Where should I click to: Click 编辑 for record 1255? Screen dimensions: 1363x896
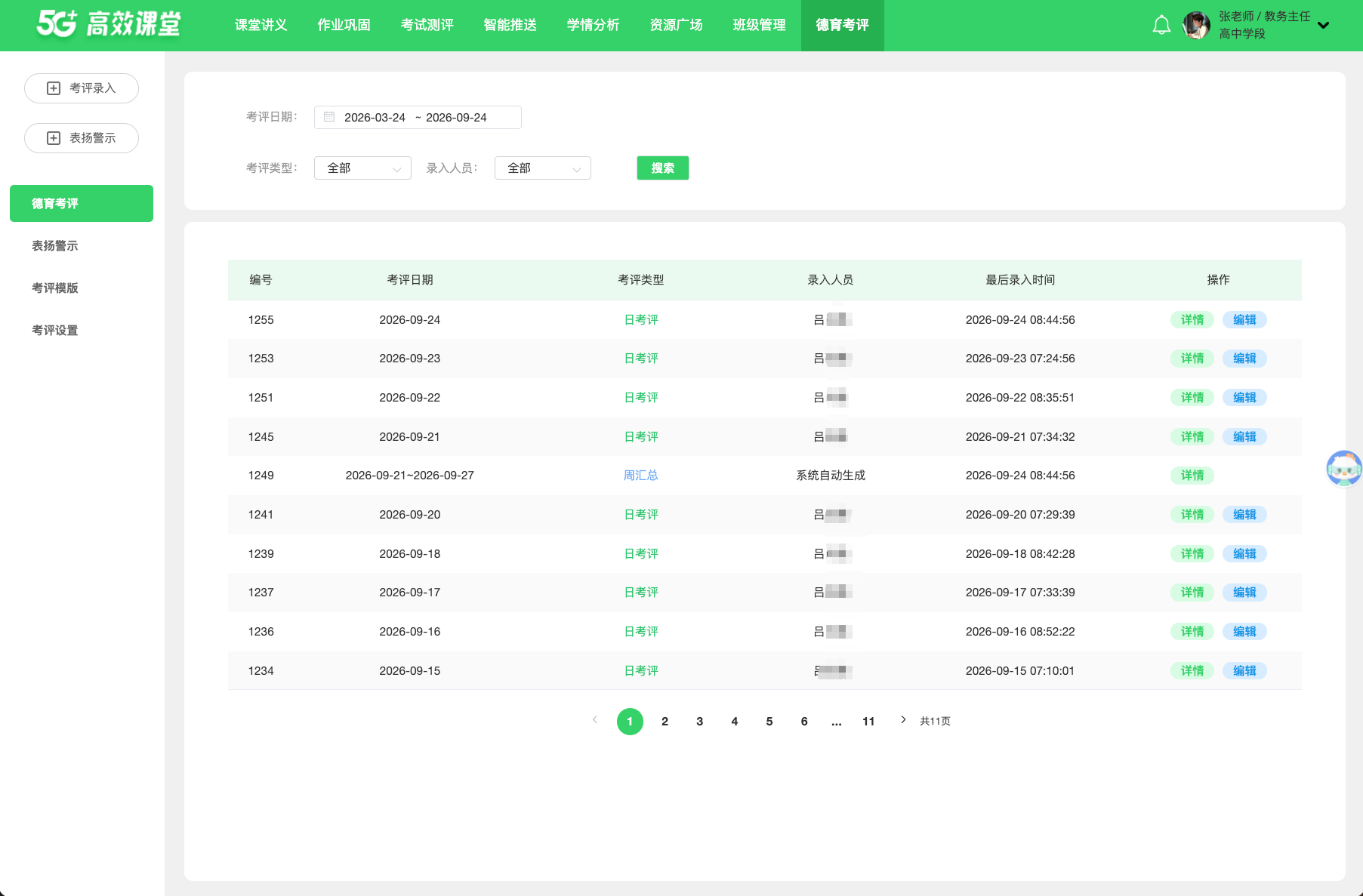(1244, 319)
